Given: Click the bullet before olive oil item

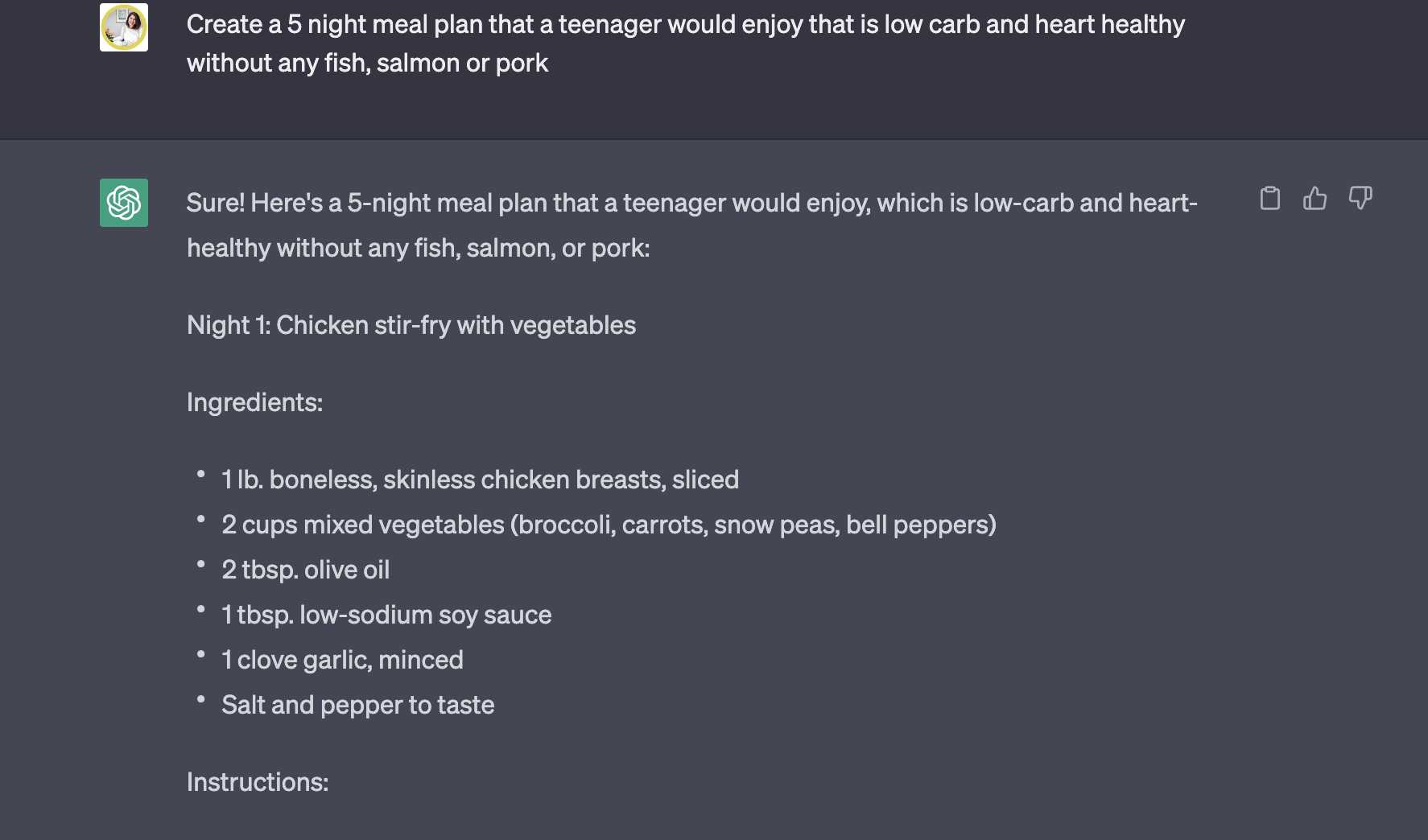Looking at the screenshot, I should point(200,565).
